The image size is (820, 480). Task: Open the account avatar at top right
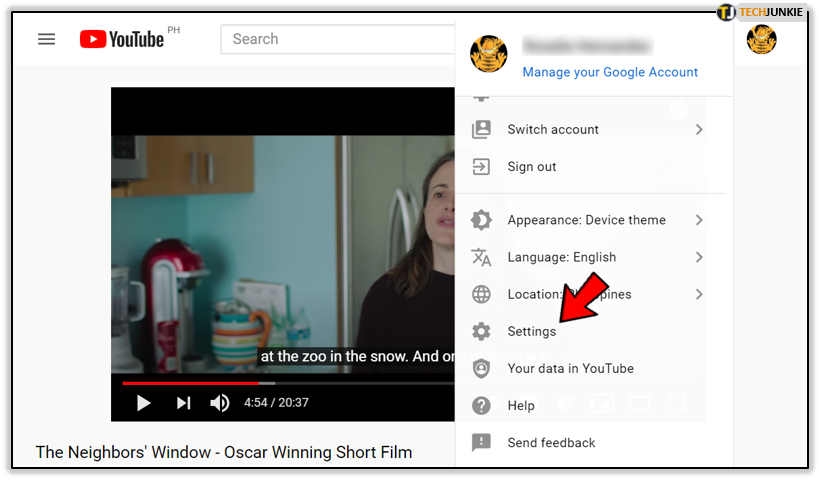pyautogui.click(x=761, y=40)
